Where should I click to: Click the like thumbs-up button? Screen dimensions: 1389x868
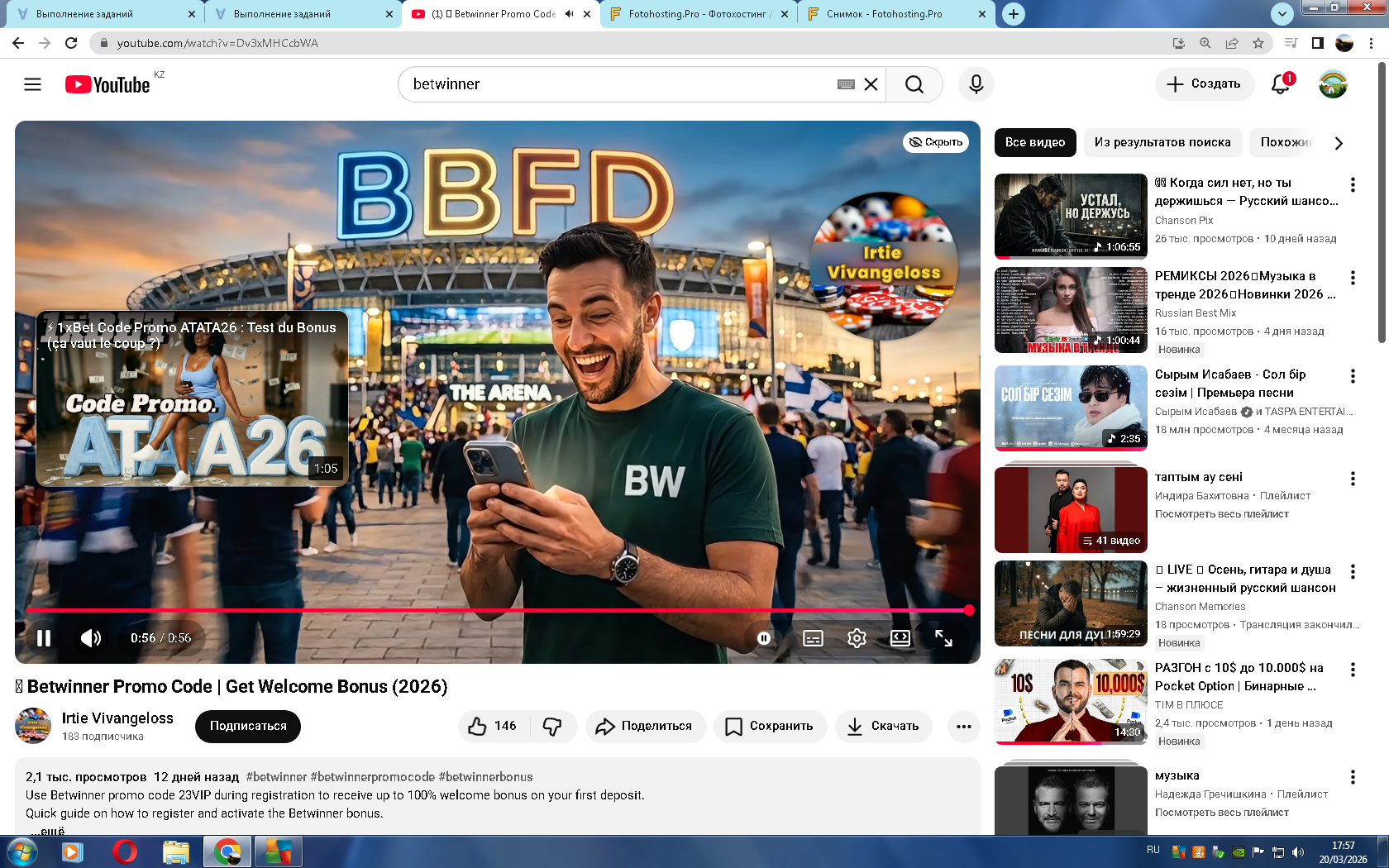pyautogui.click(x=494, y=726)
